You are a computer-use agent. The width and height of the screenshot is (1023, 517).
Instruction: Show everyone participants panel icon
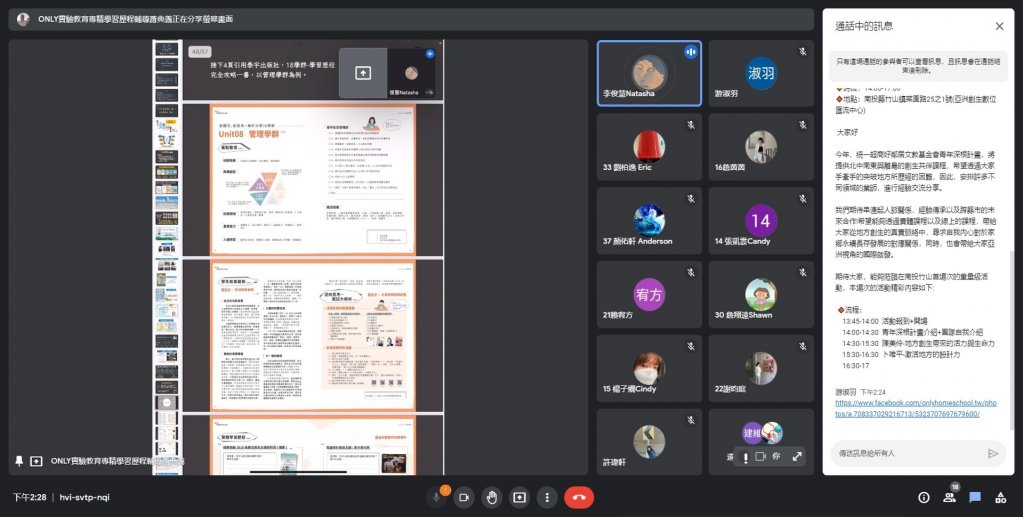[949, 497]
